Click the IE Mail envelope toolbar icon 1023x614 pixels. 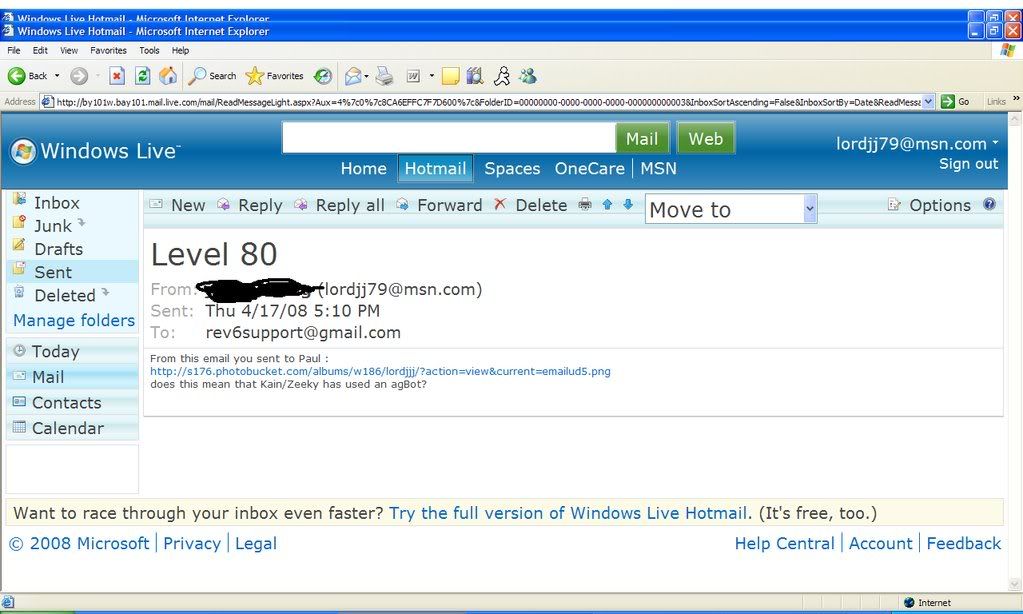(x=353, y=76)
